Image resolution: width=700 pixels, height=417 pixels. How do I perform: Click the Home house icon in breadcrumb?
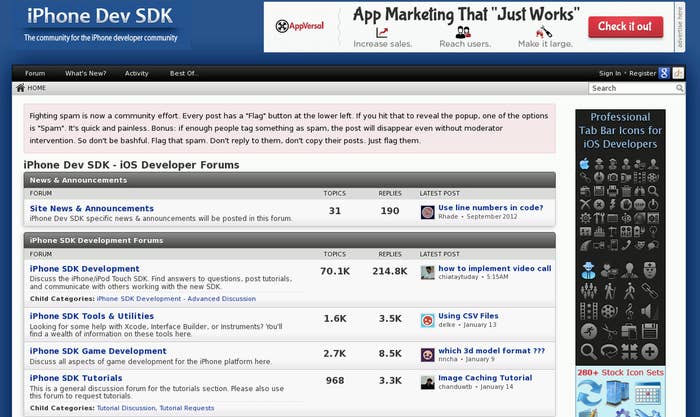(x=21, y=88)
